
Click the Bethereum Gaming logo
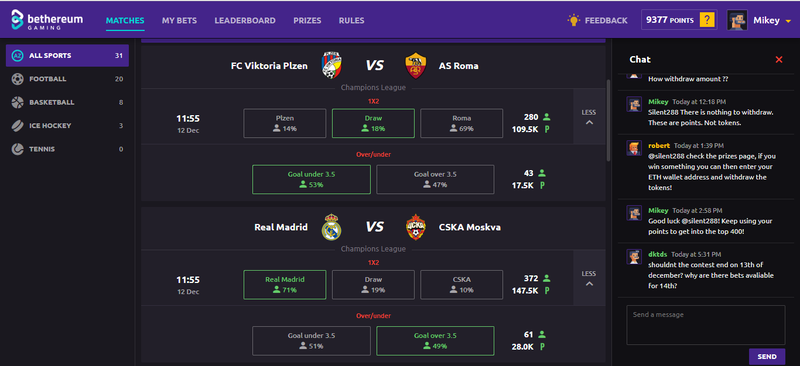tap(47, 20)
